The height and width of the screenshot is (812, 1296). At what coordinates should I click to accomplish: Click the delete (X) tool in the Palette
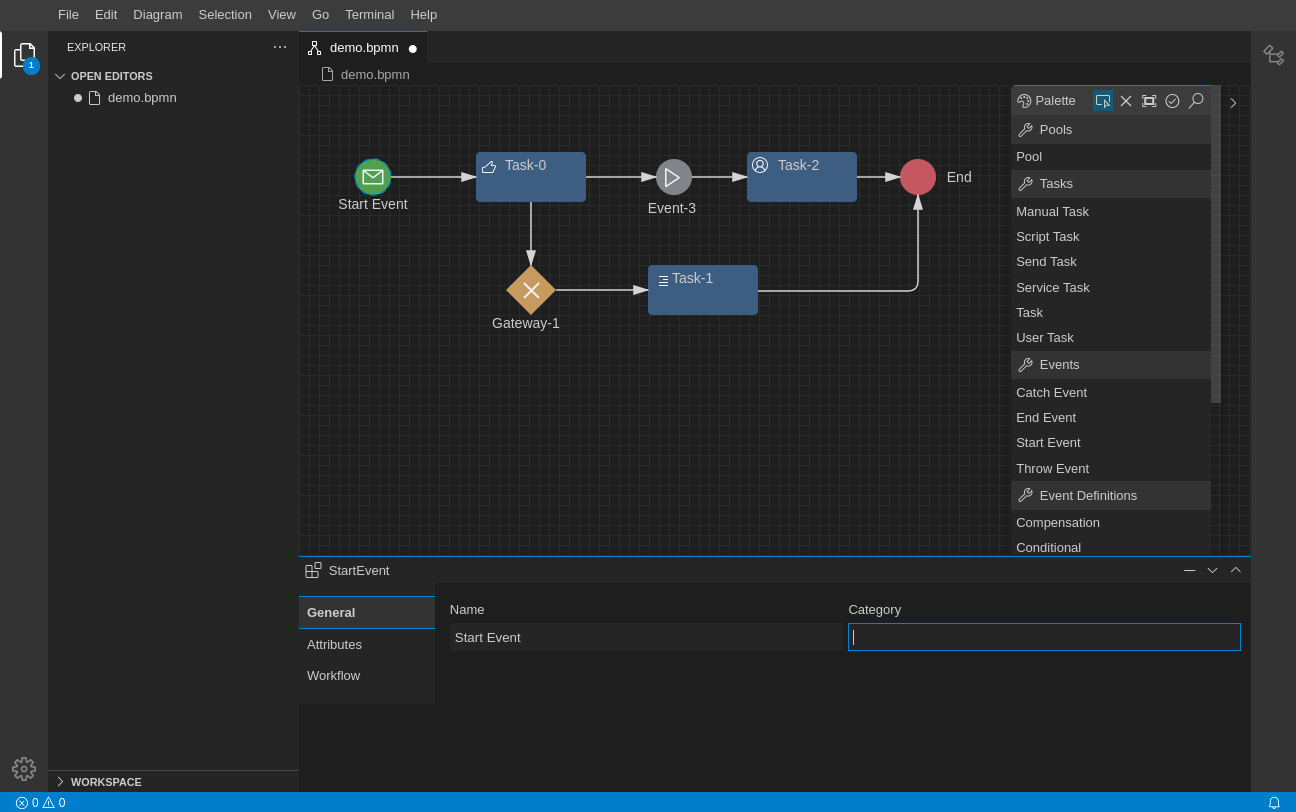click(x=1126, y=100)
